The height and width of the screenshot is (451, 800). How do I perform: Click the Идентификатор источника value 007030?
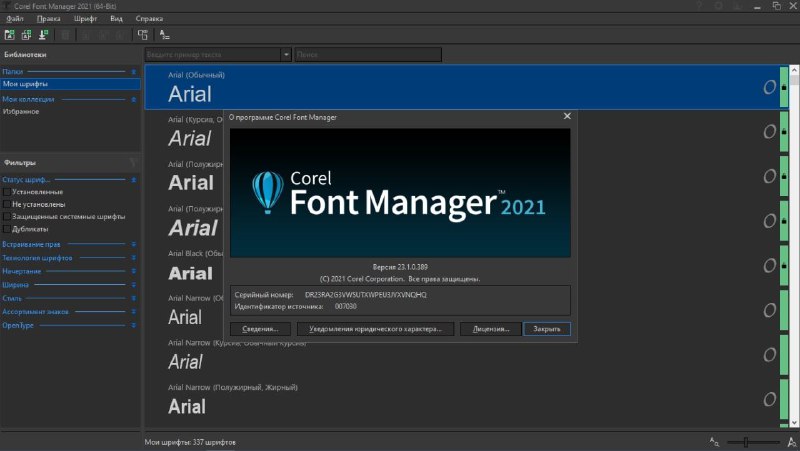345,307
